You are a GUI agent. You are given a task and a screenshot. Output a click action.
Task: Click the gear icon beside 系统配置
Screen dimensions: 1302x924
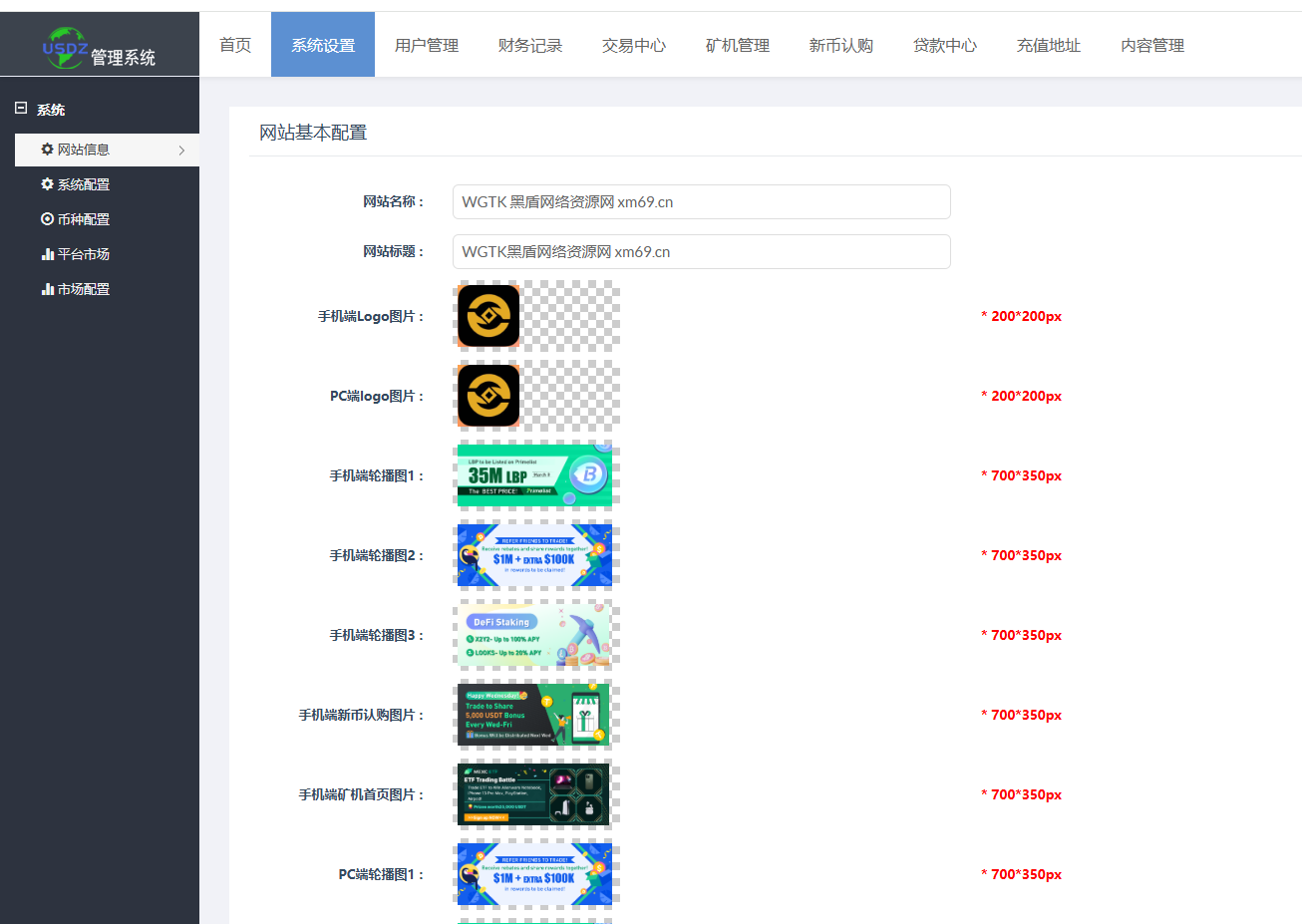[47, 184]
